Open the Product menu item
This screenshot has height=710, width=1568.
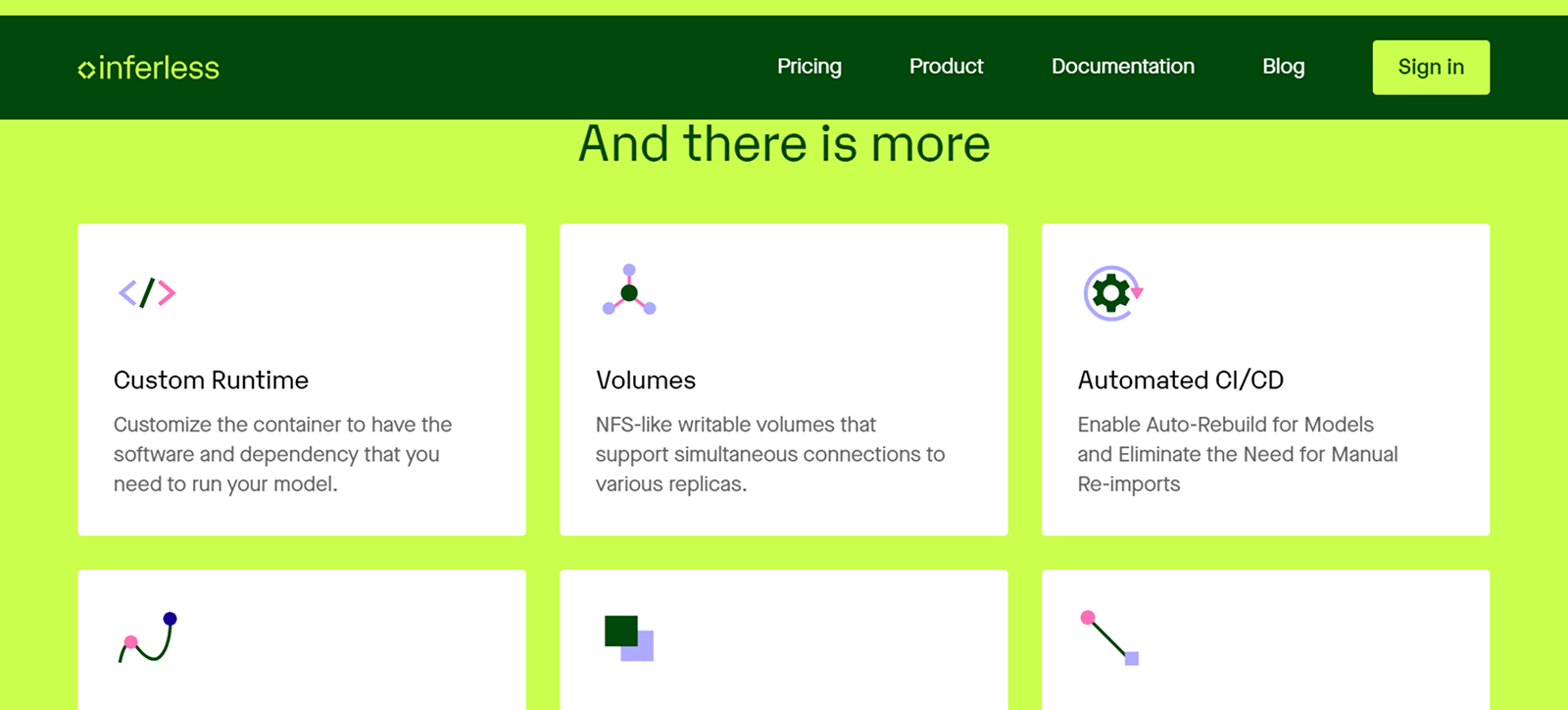point(946,67)
